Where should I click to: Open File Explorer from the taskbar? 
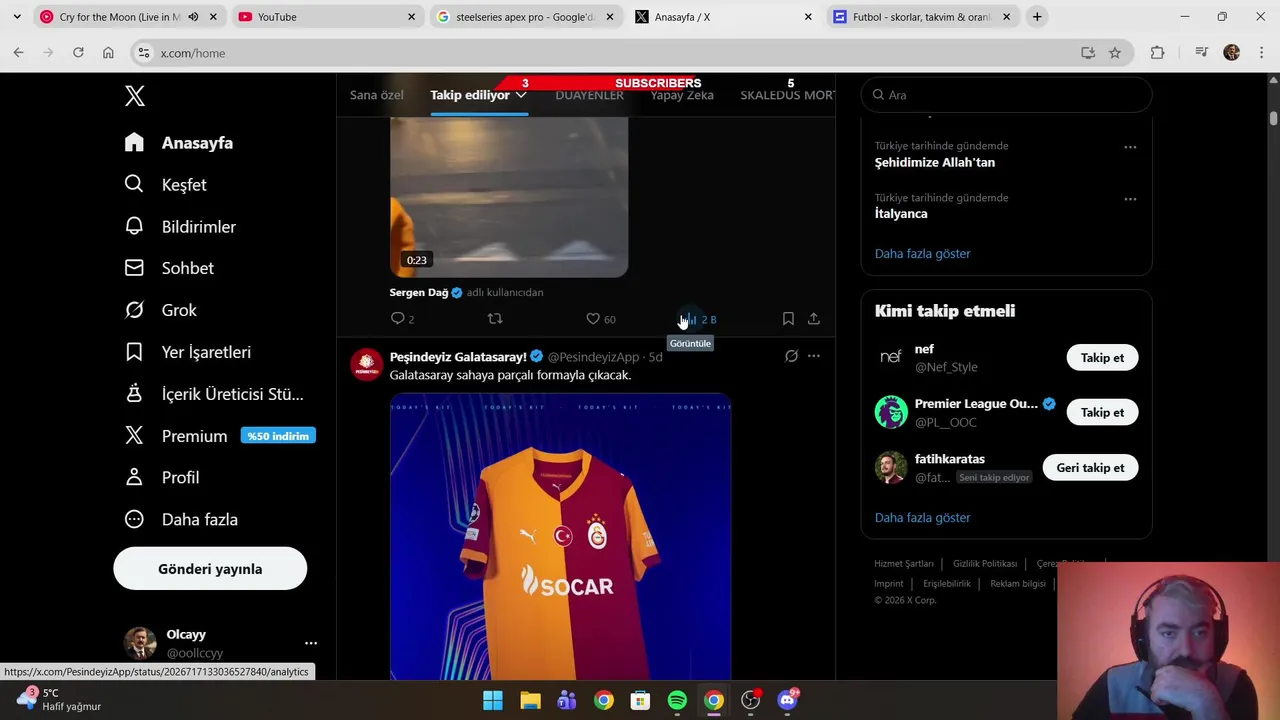pyautogui.click(x=530, y=701)
